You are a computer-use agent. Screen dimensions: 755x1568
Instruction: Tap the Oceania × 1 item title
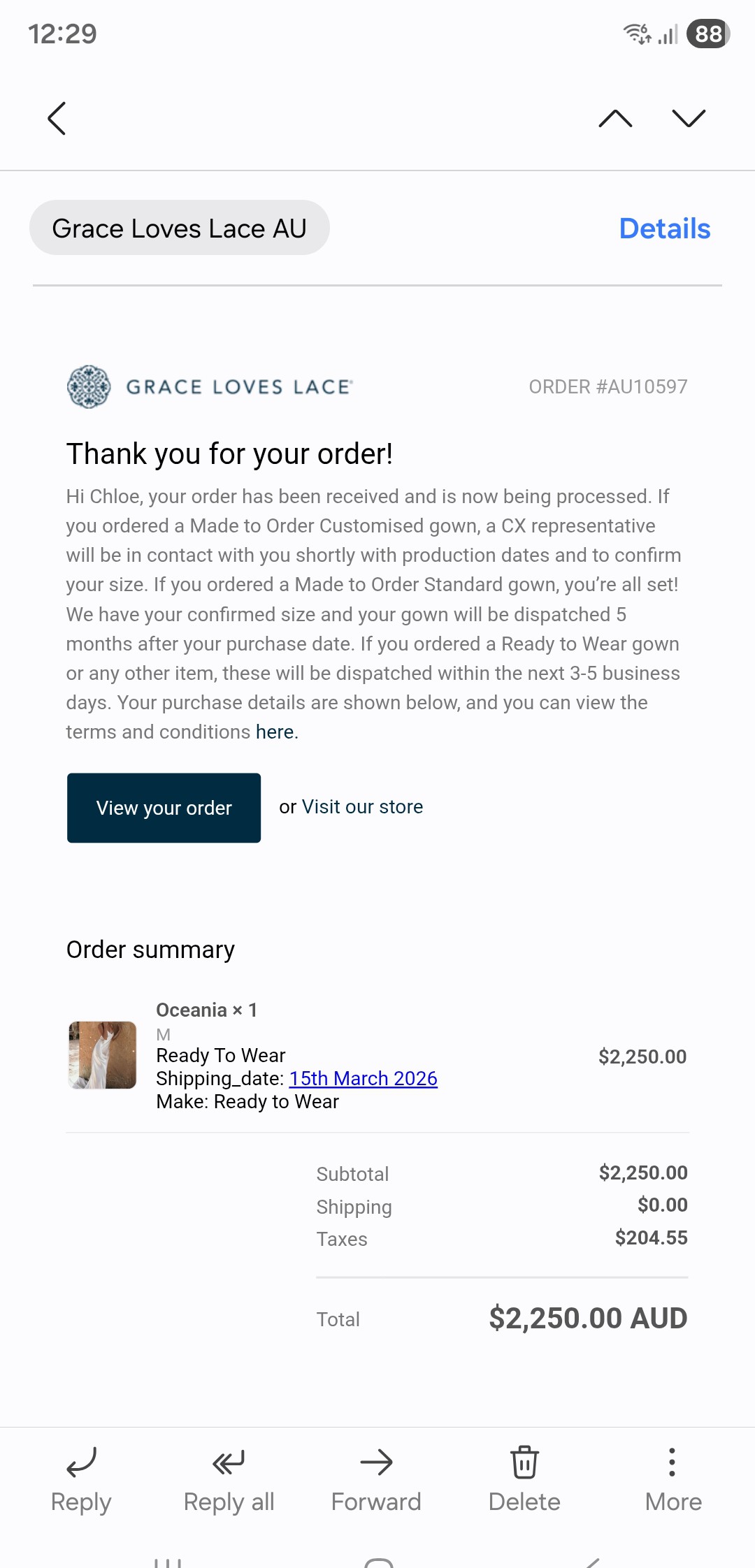pyautogui.click(x=206, y=1010)
